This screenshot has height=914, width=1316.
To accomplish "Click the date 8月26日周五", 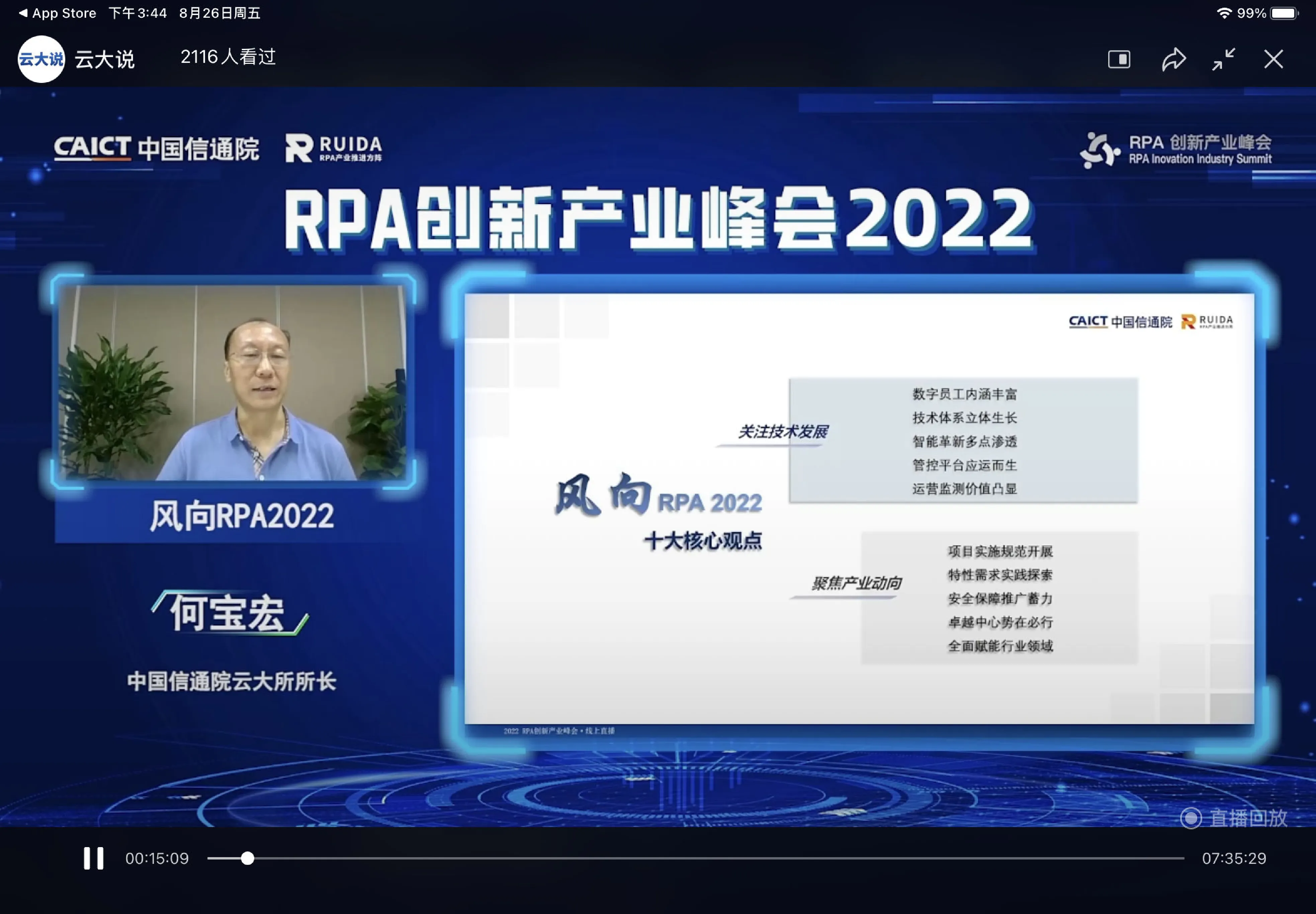I will point(220,13).
